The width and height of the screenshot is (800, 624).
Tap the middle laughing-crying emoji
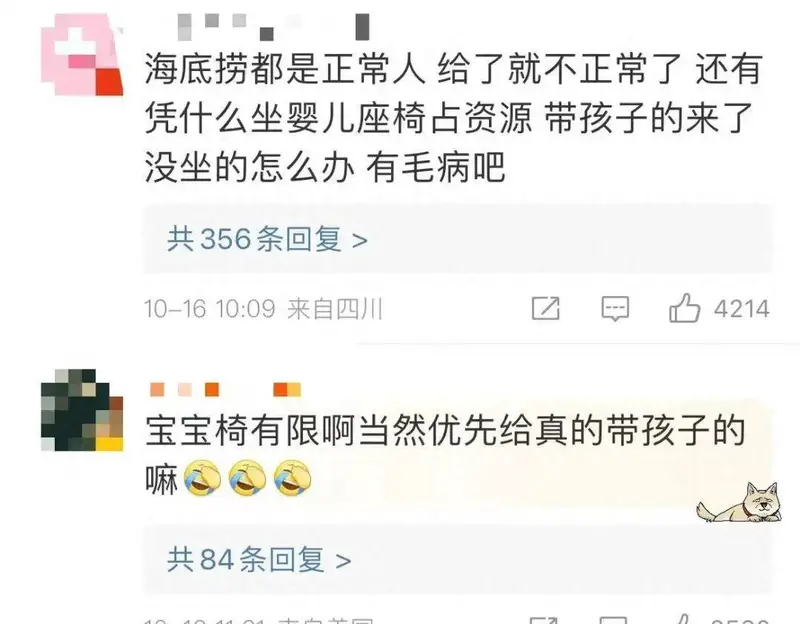pyautogui.click(x=247, y=478)
